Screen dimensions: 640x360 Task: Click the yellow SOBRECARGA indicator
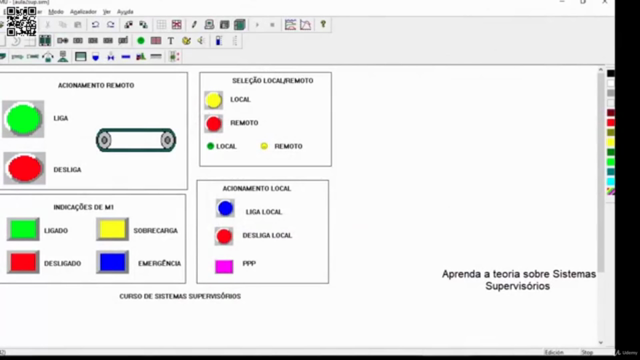coord(112,229)
